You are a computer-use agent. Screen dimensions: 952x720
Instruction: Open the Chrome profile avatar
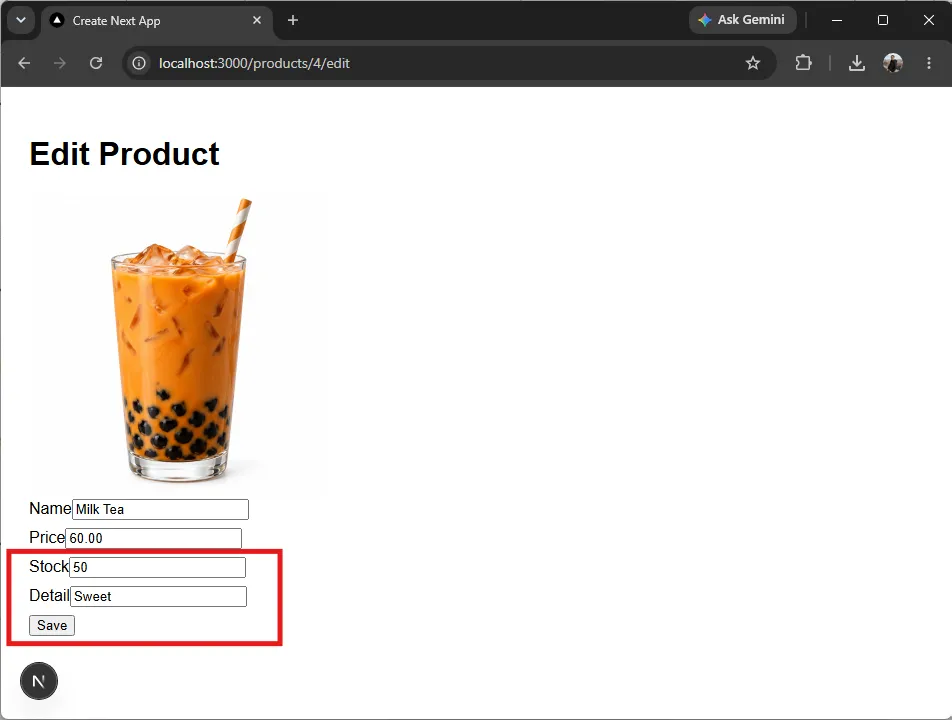[892, 63]
